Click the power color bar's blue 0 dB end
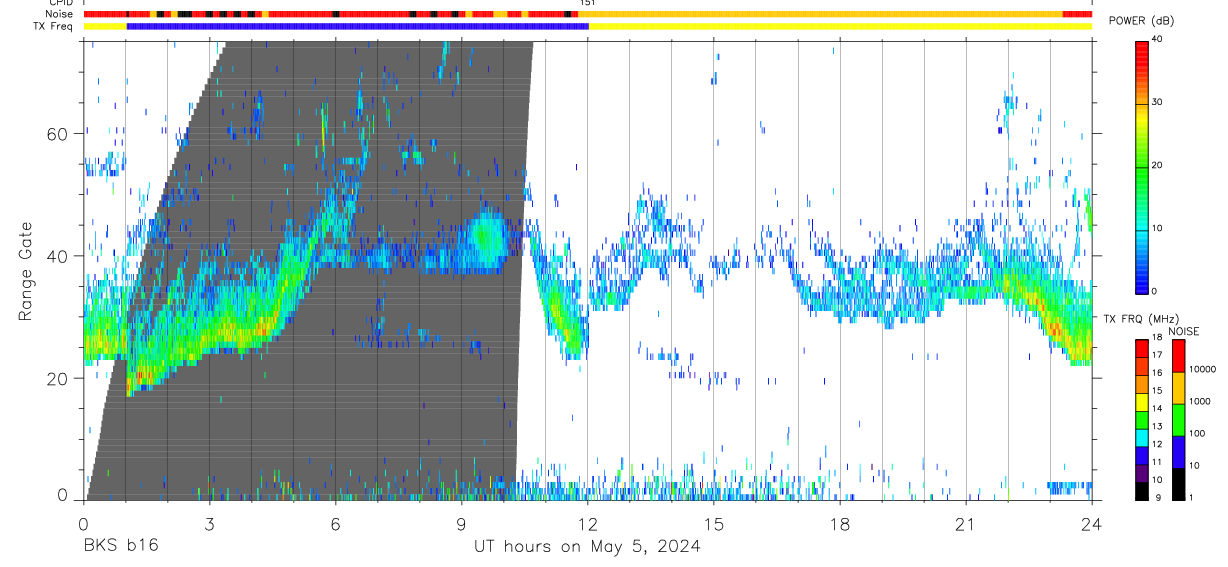 point(1142,286)
